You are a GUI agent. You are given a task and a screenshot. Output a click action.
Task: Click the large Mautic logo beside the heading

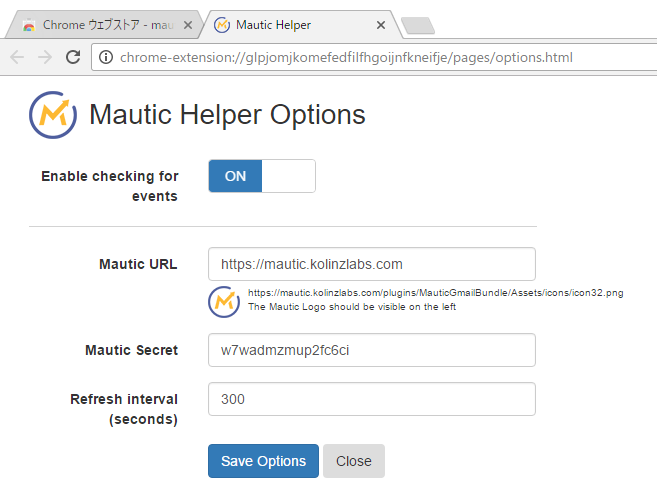(x=53, y=114)
